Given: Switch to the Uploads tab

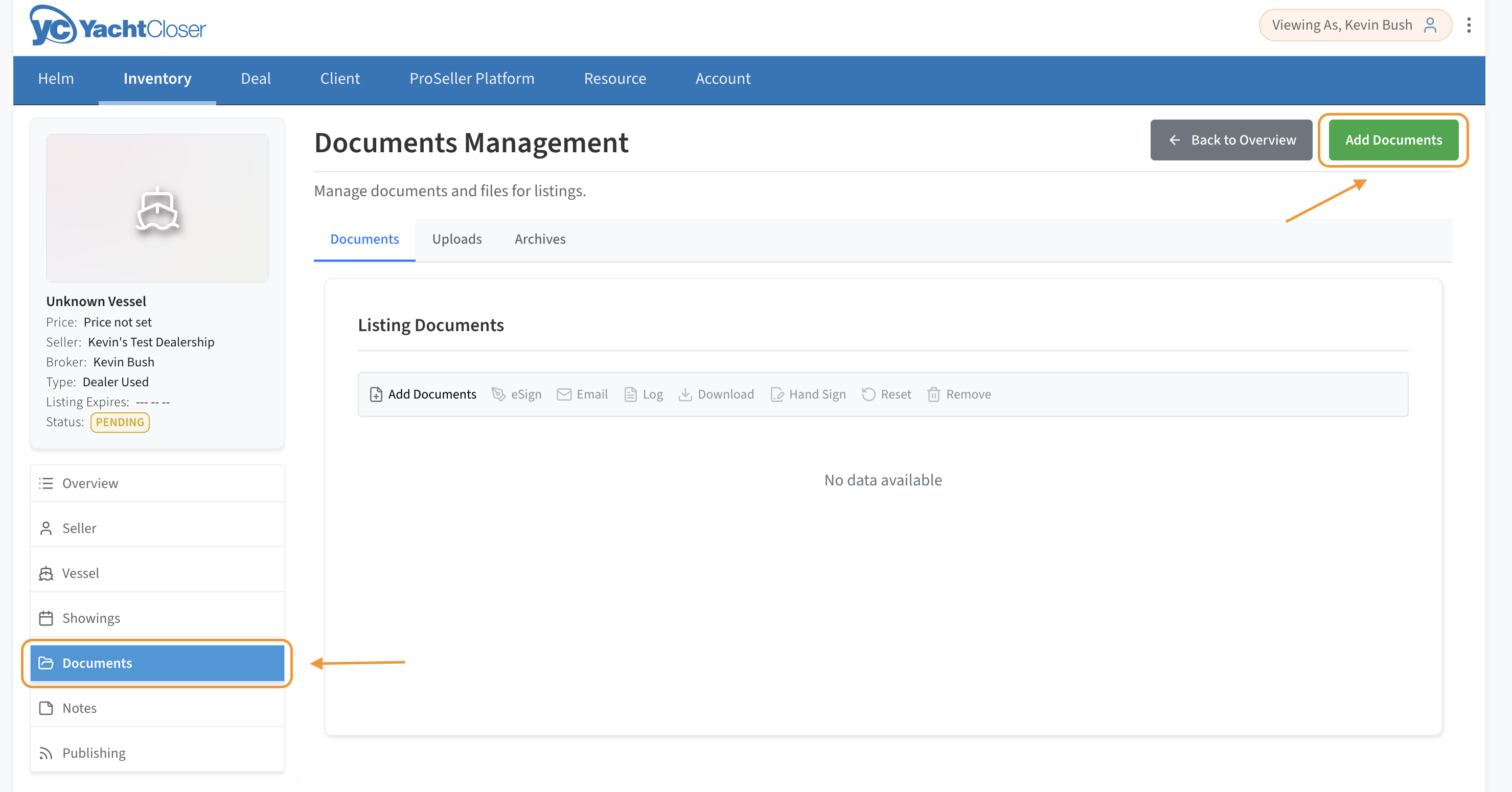Looking at the screenshot, I should tap(456, 239).
